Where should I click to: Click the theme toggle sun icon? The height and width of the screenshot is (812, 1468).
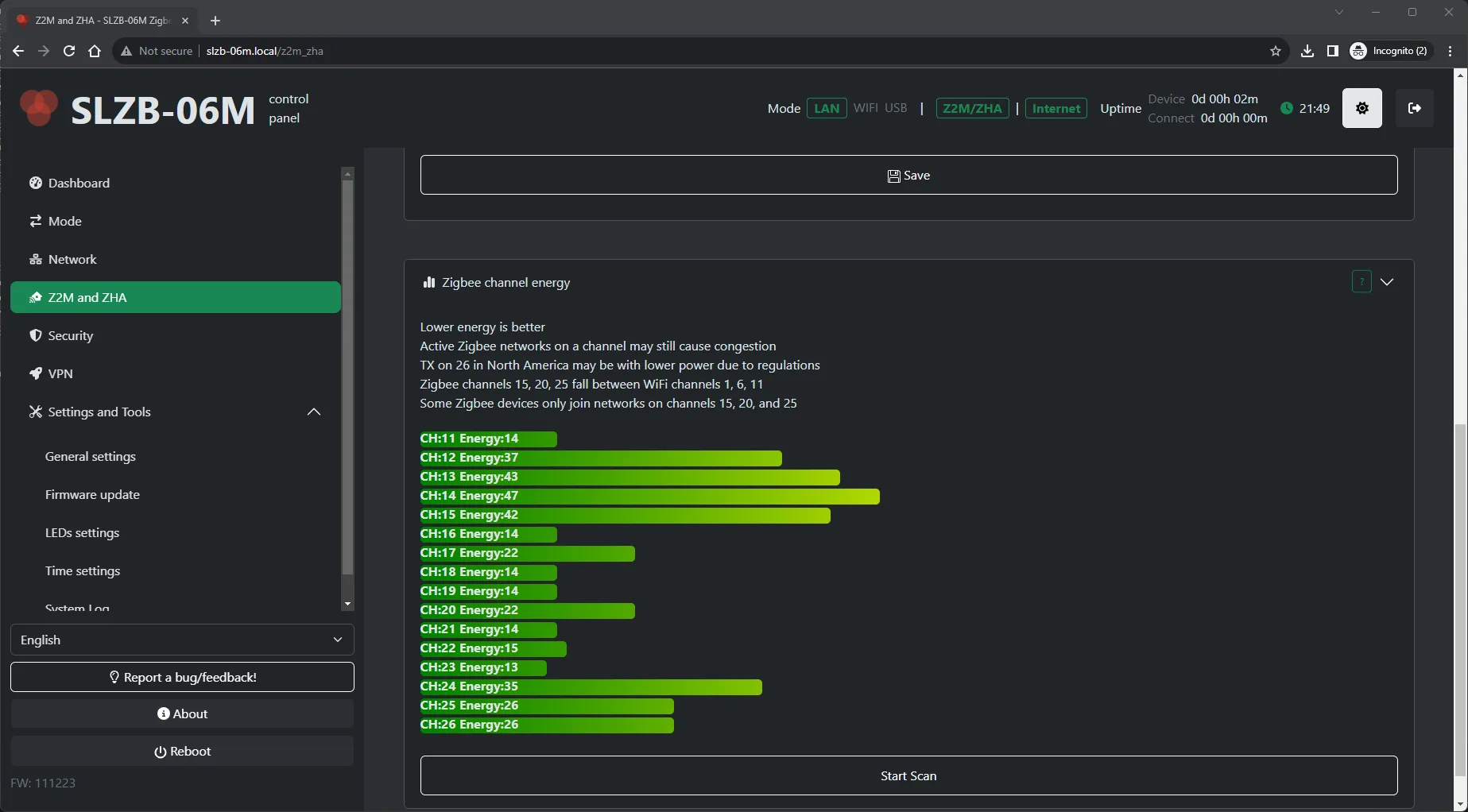(x=1361, y=108)
